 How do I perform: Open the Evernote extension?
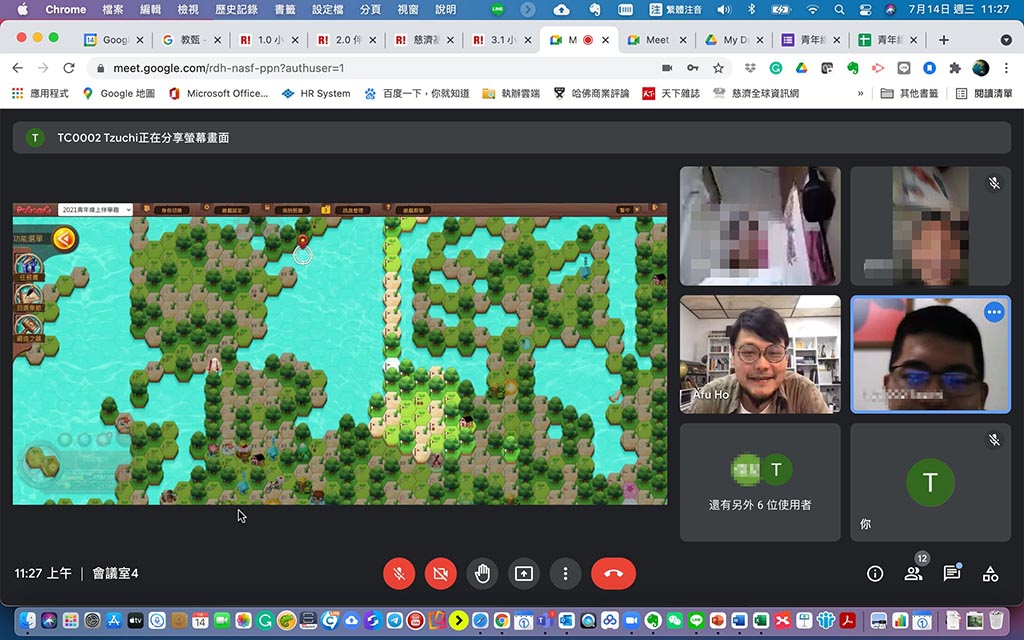pos(853,68)
